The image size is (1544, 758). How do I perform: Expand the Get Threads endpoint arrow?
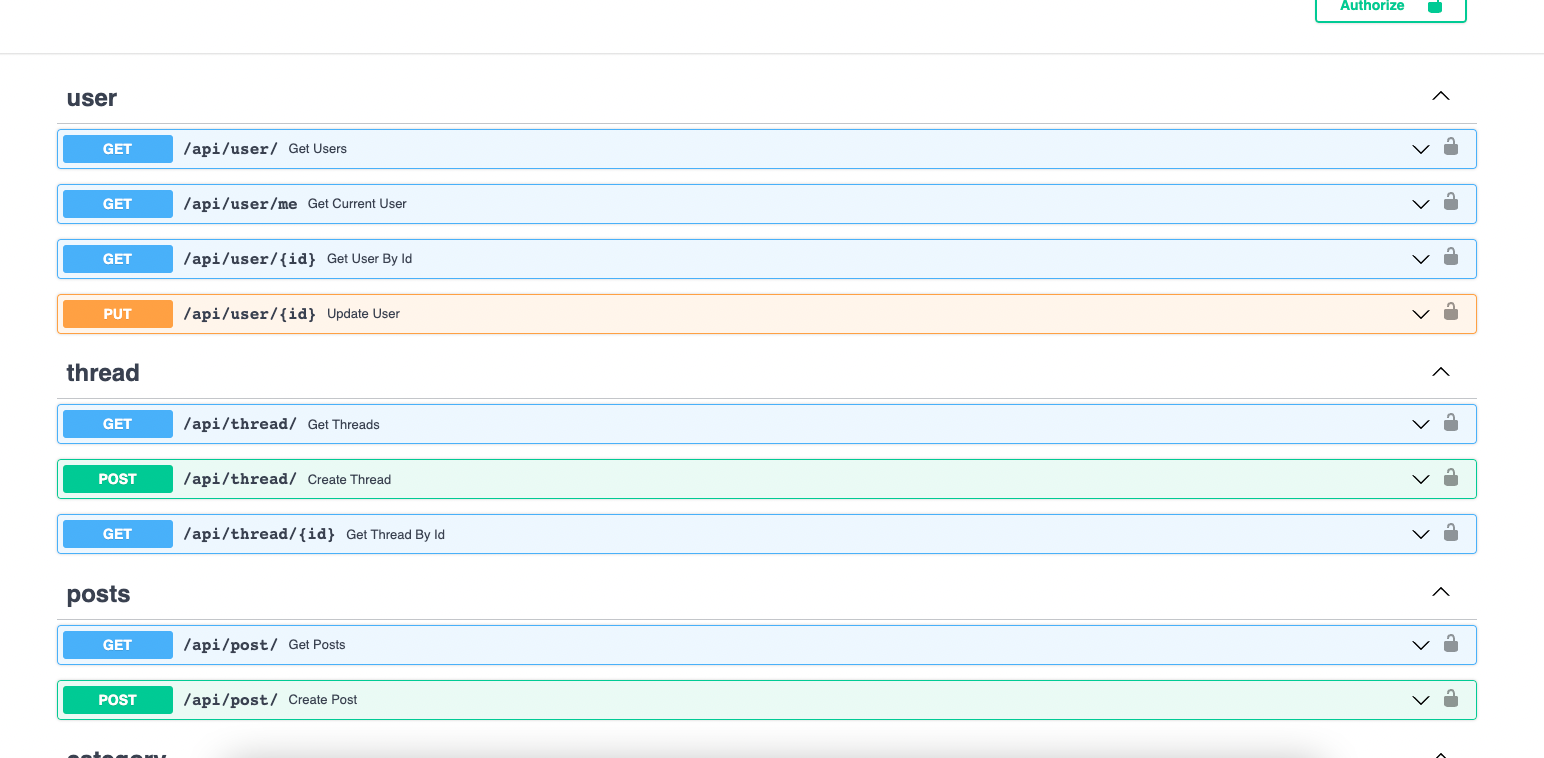pos(1420,424)
